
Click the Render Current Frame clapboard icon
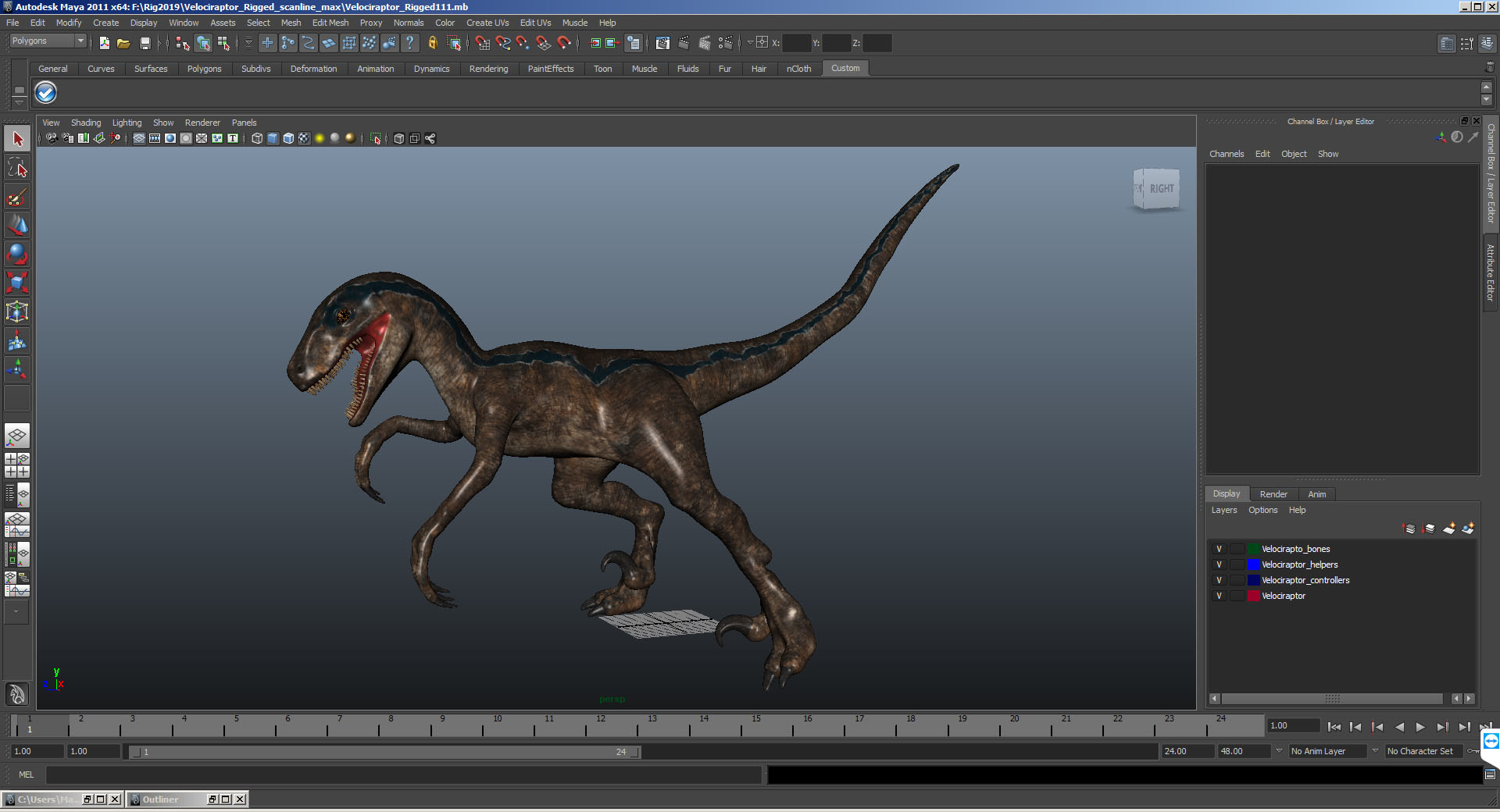click(684, 43)
